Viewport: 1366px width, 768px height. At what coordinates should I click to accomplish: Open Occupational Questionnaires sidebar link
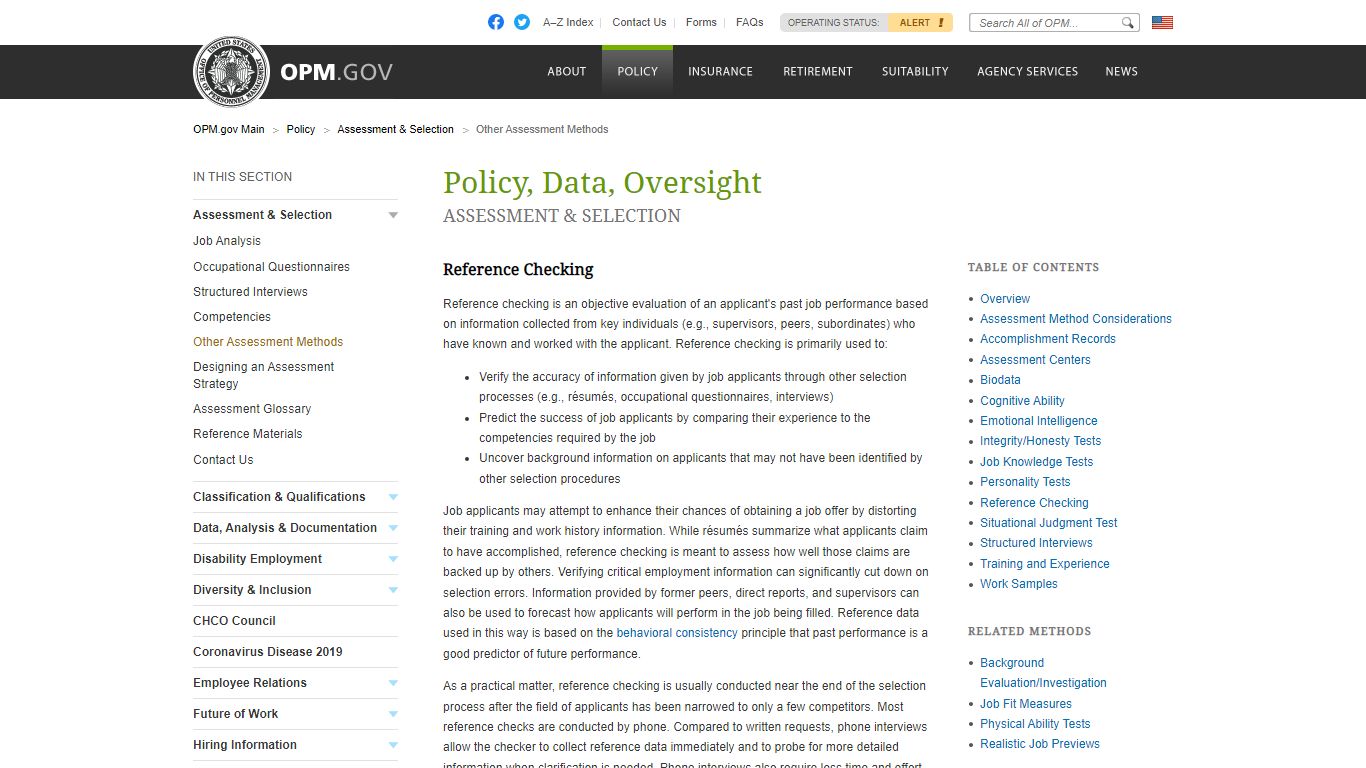[x=271, y=267]
